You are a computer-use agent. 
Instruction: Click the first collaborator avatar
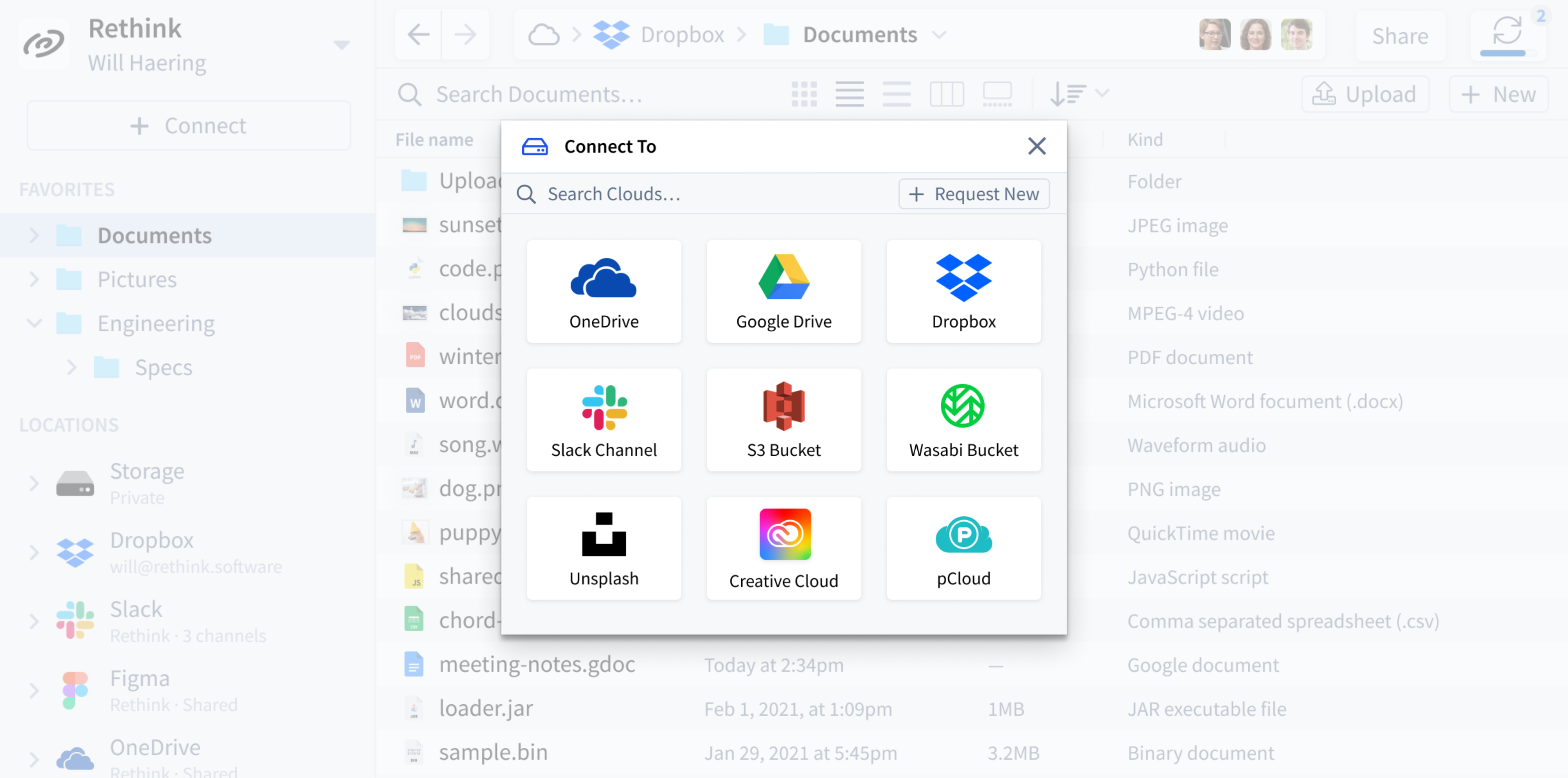coord(1214,34)
